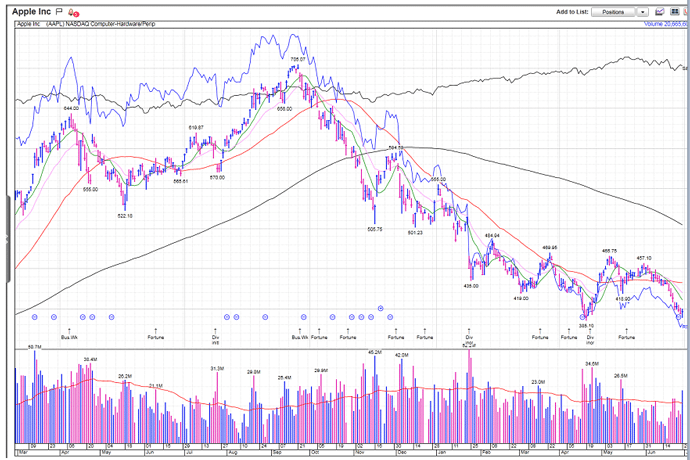
Task: Open the Fortune news marker in June 2012
Action: coord(156,334)
